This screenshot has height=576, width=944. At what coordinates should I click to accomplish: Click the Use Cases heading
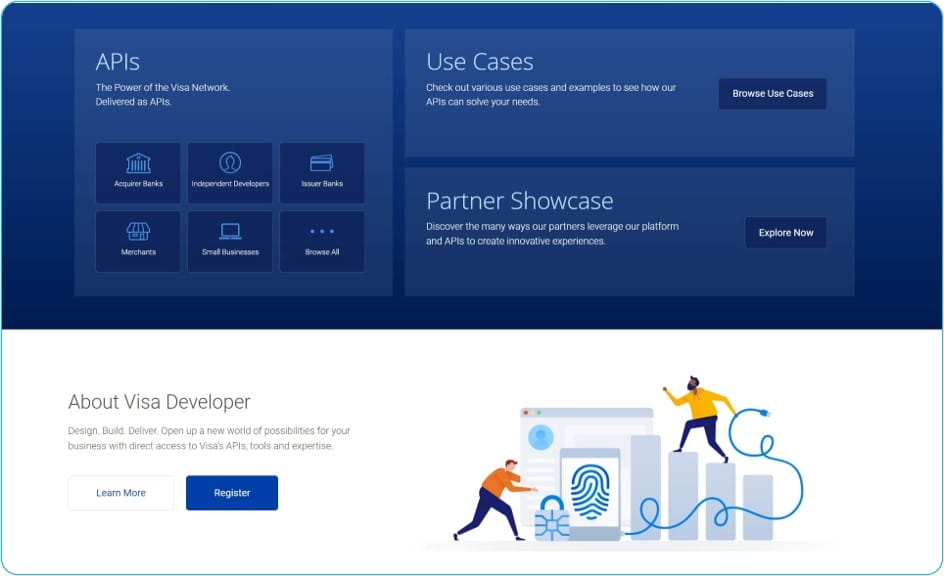click(x=480, y=62)
